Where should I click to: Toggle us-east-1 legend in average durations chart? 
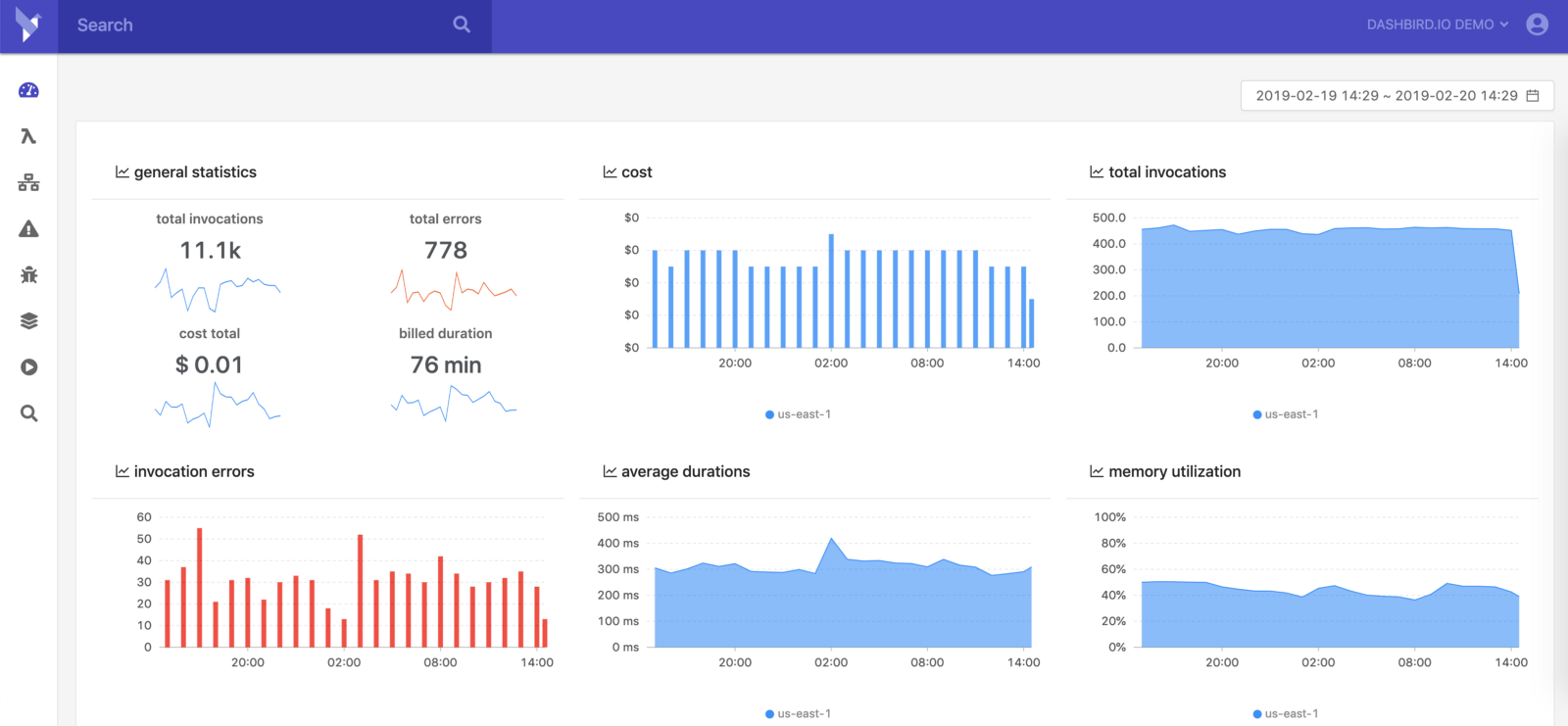click(x=798, y=713)
